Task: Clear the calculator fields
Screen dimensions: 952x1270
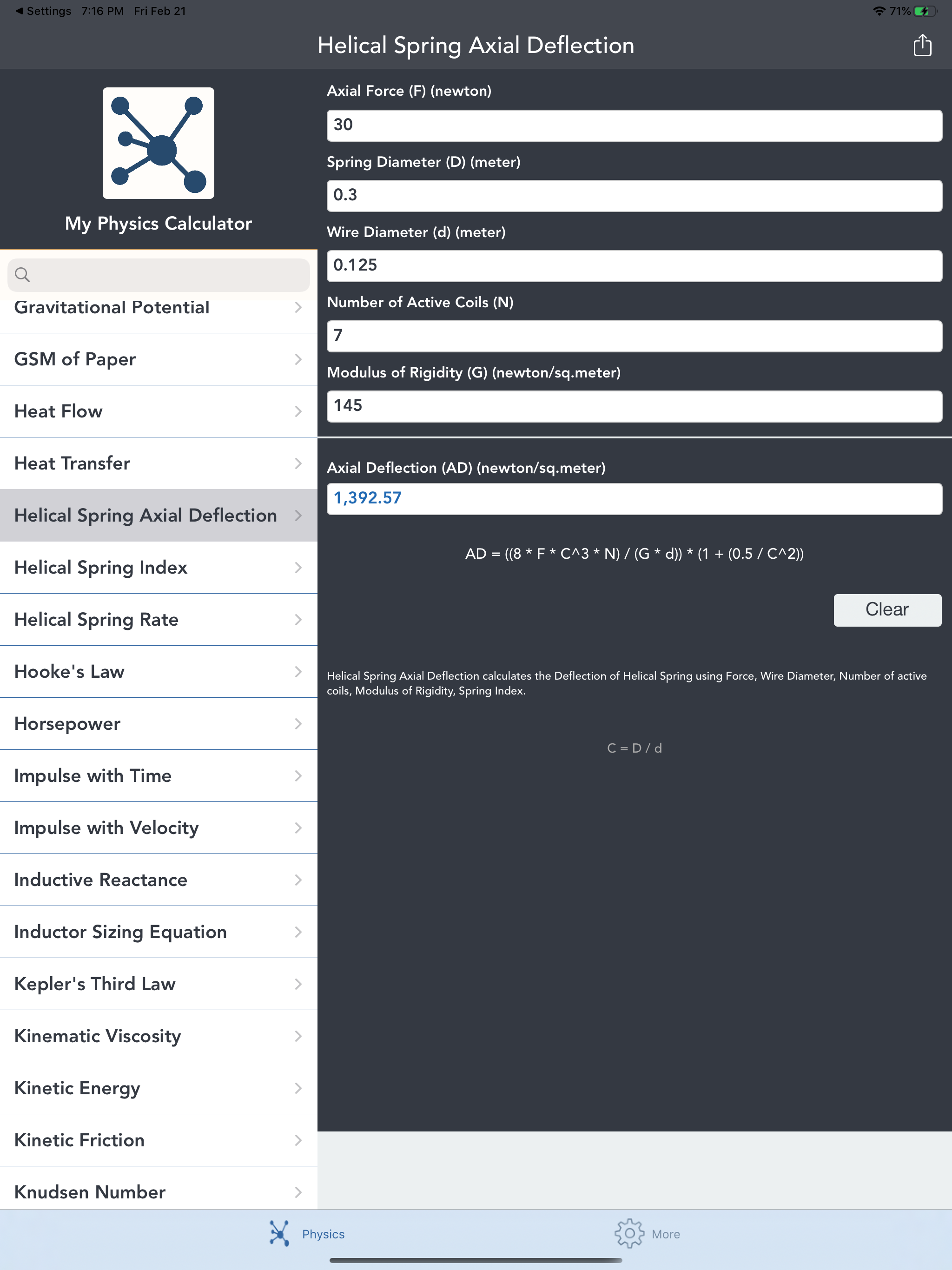Action: 887,610
